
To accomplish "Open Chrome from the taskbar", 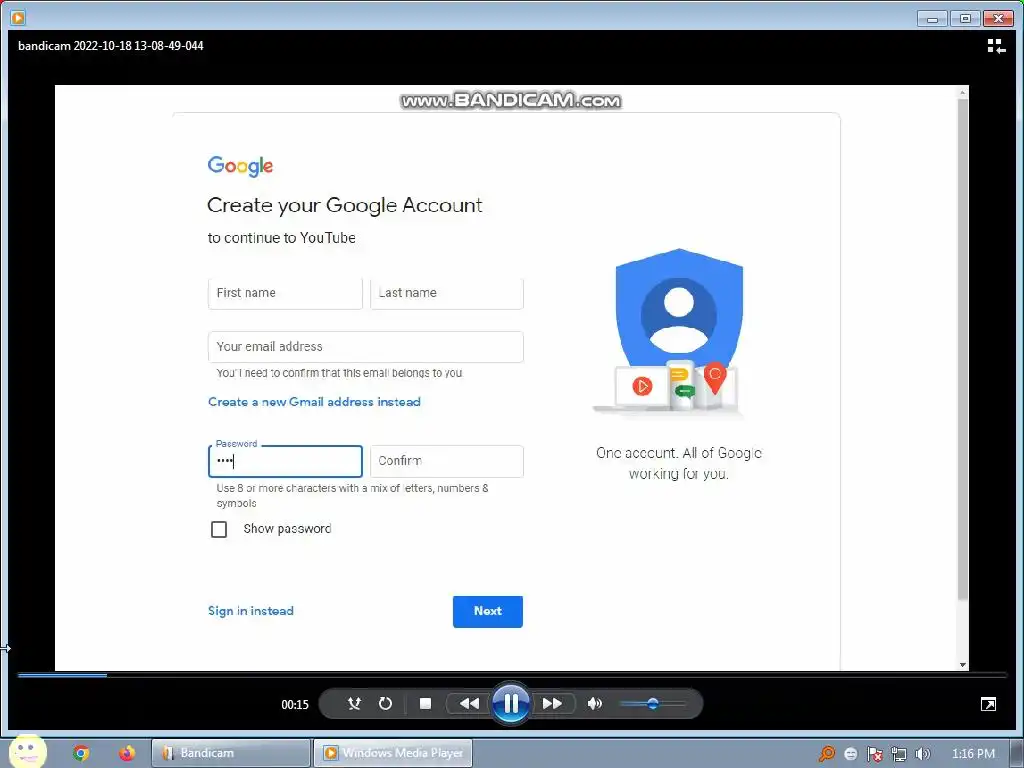I will coord(81,753).
